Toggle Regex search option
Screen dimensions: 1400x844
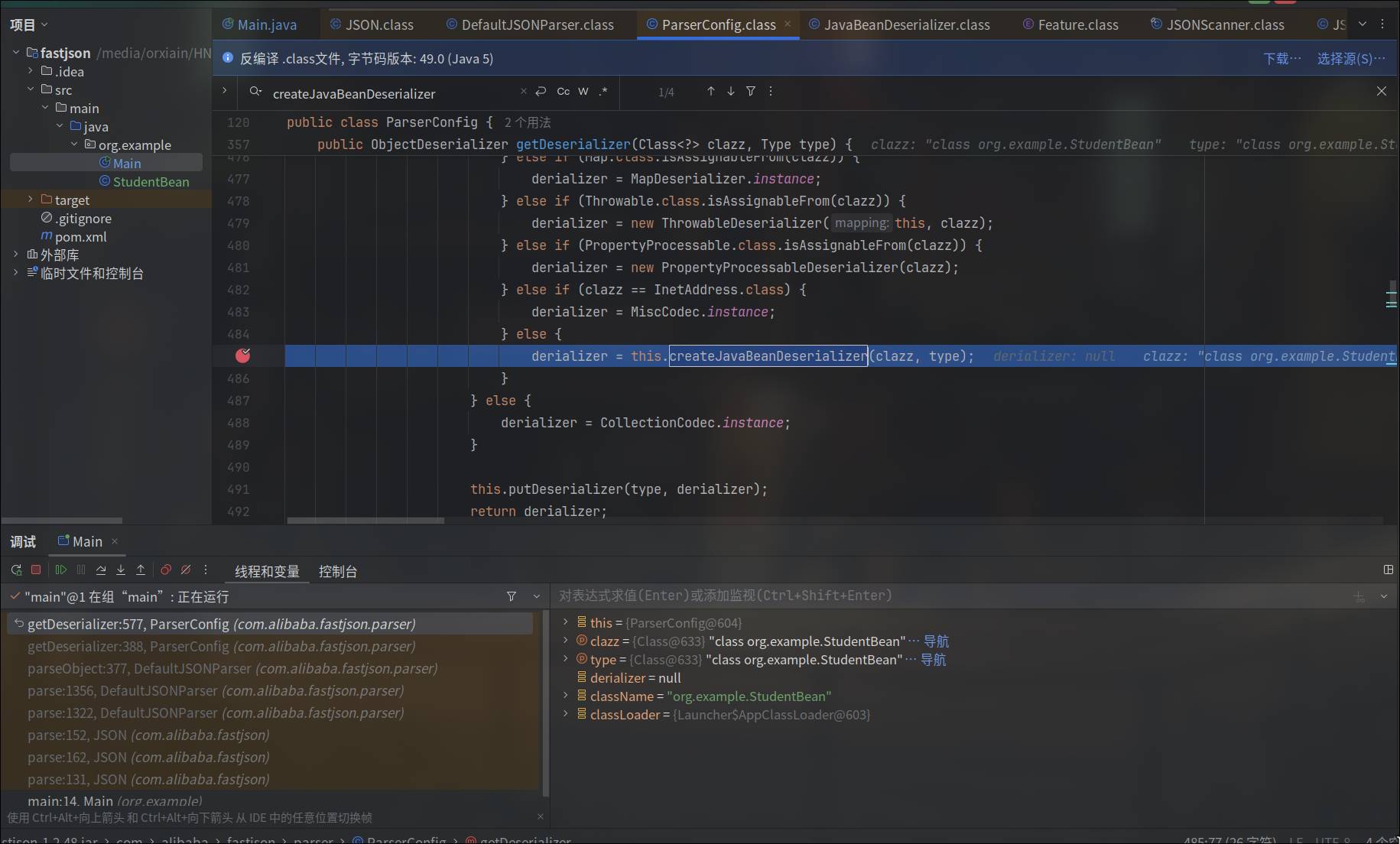[x=603, y=92]
